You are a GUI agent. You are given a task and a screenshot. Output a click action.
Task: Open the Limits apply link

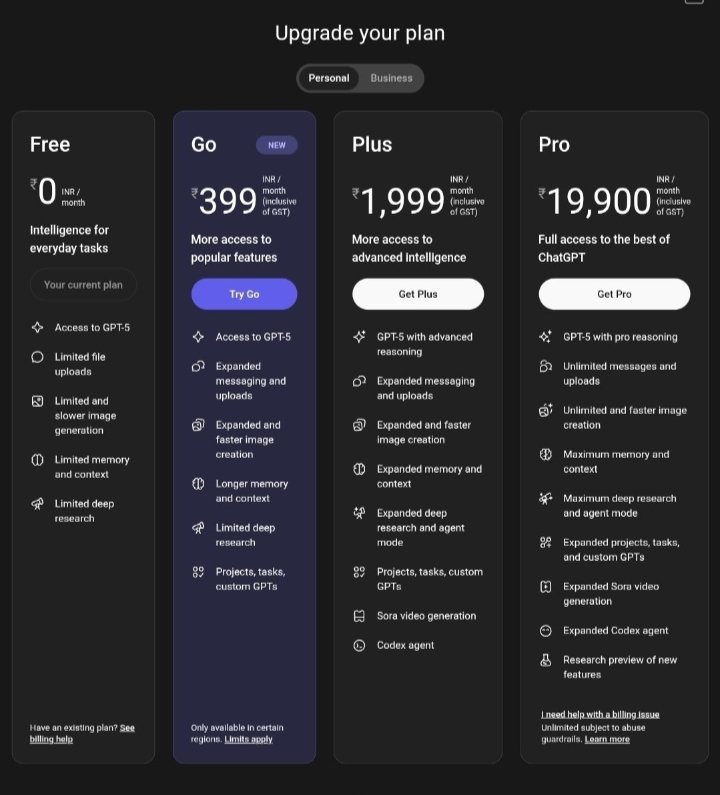click(x=248, y=739)
